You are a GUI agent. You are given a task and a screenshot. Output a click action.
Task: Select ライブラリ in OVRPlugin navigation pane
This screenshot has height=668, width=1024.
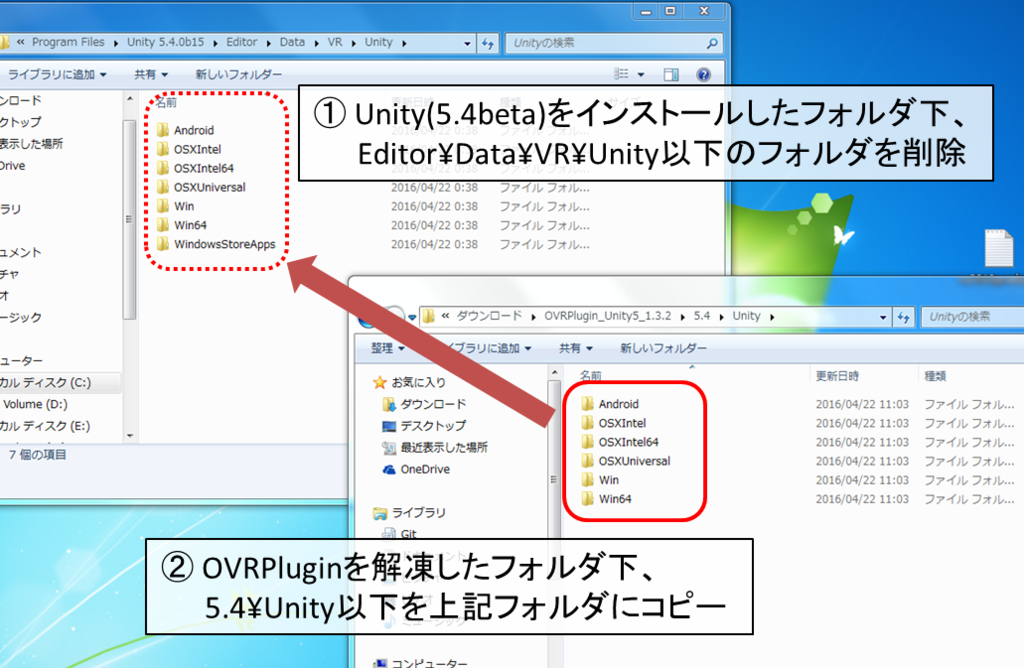(x=410, y=513)
